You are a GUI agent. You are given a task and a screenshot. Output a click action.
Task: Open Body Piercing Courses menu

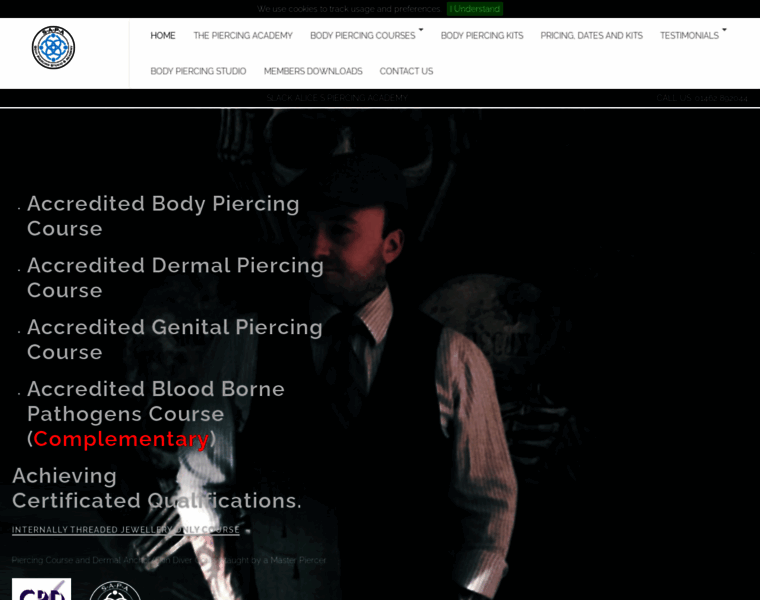coord(363,36)
